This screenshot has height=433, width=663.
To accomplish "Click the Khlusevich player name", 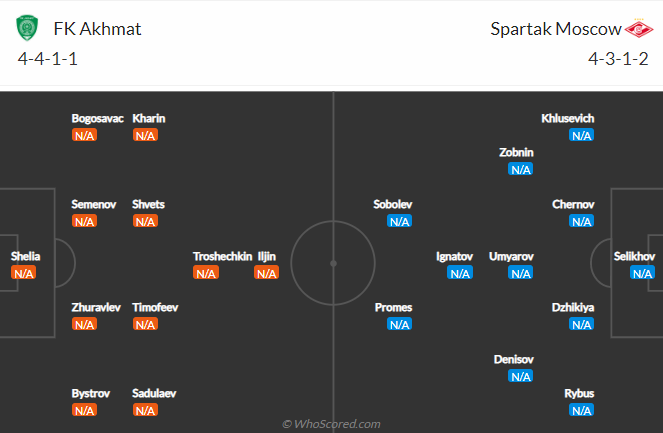I will click(567, 118).
